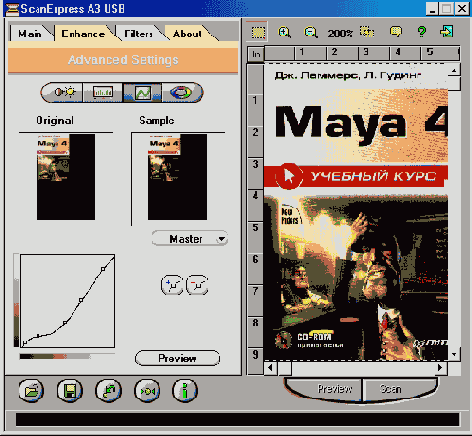Open the Main tab
This screenshot has height=436, width=472.
[31, 33]
